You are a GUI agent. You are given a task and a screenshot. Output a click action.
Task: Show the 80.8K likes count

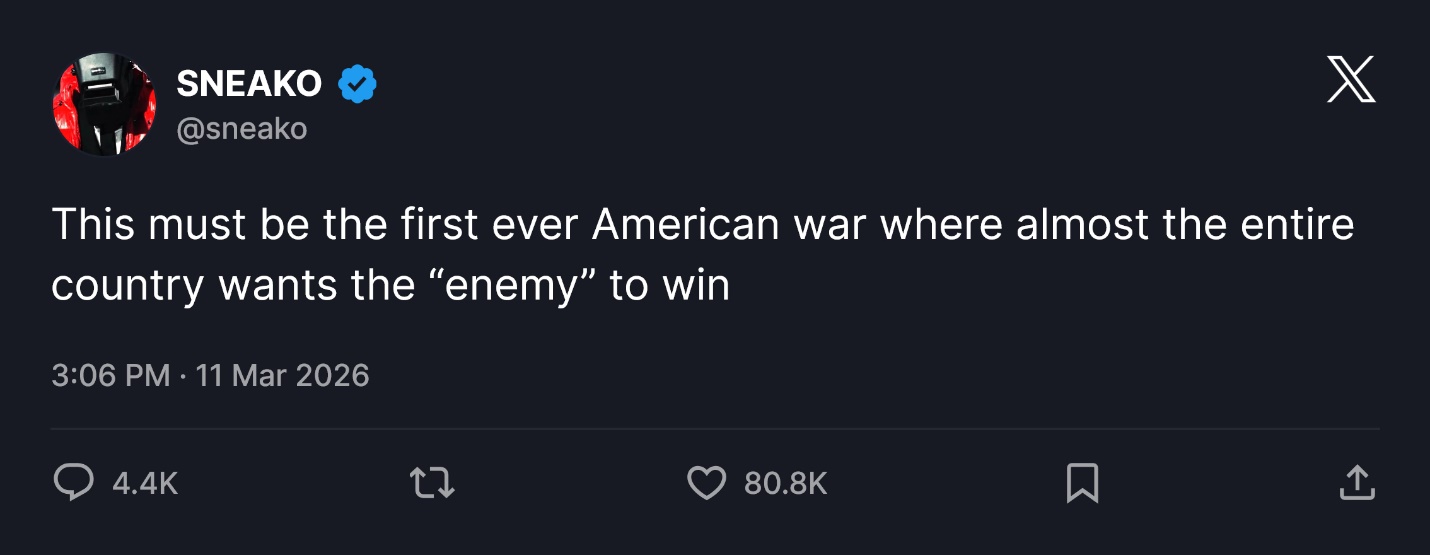pyautogui.click(x=786, y=484)
